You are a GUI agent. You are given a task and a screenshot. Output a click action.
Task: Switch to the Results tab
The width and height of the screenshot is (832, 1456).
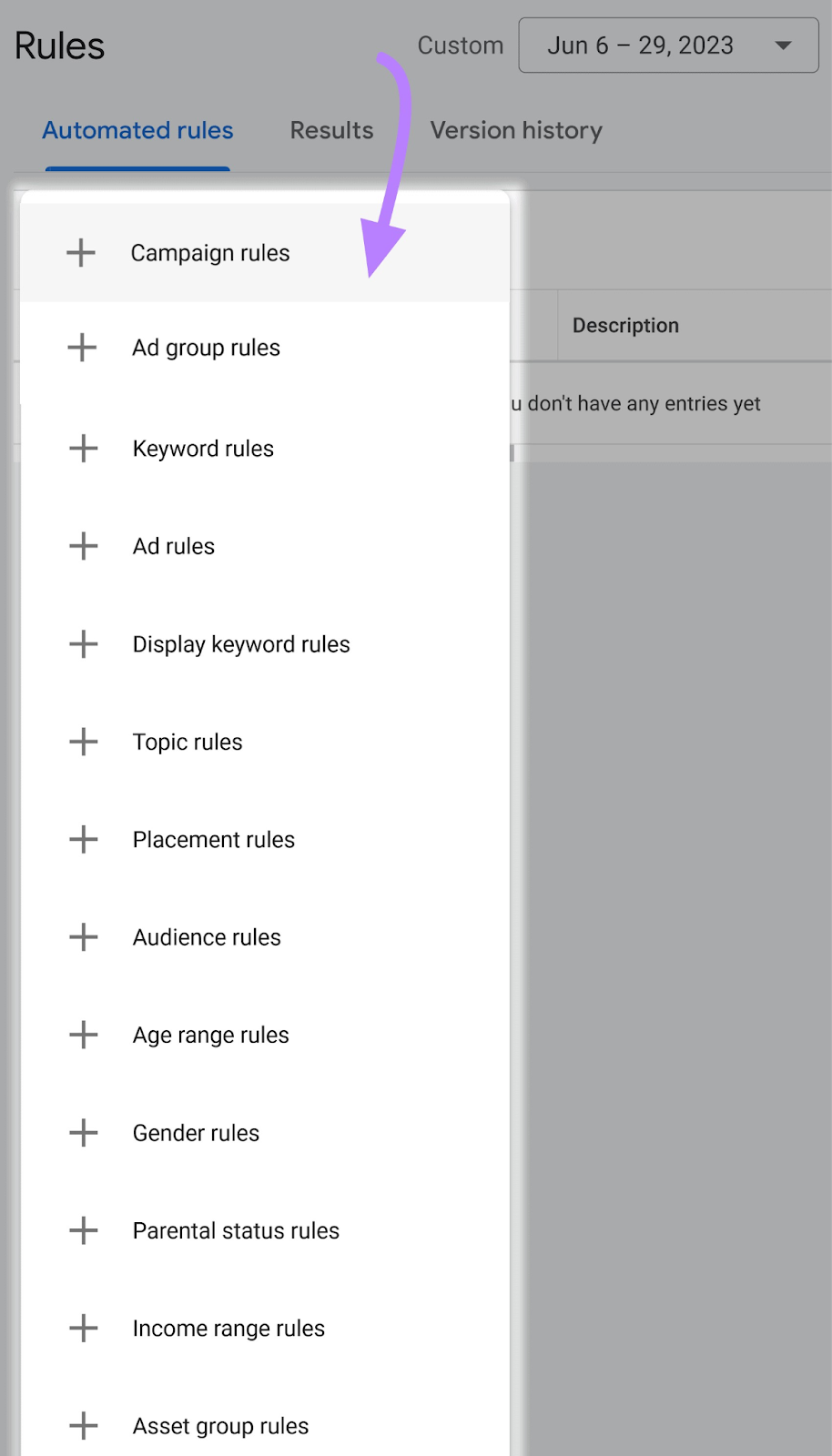331,130
